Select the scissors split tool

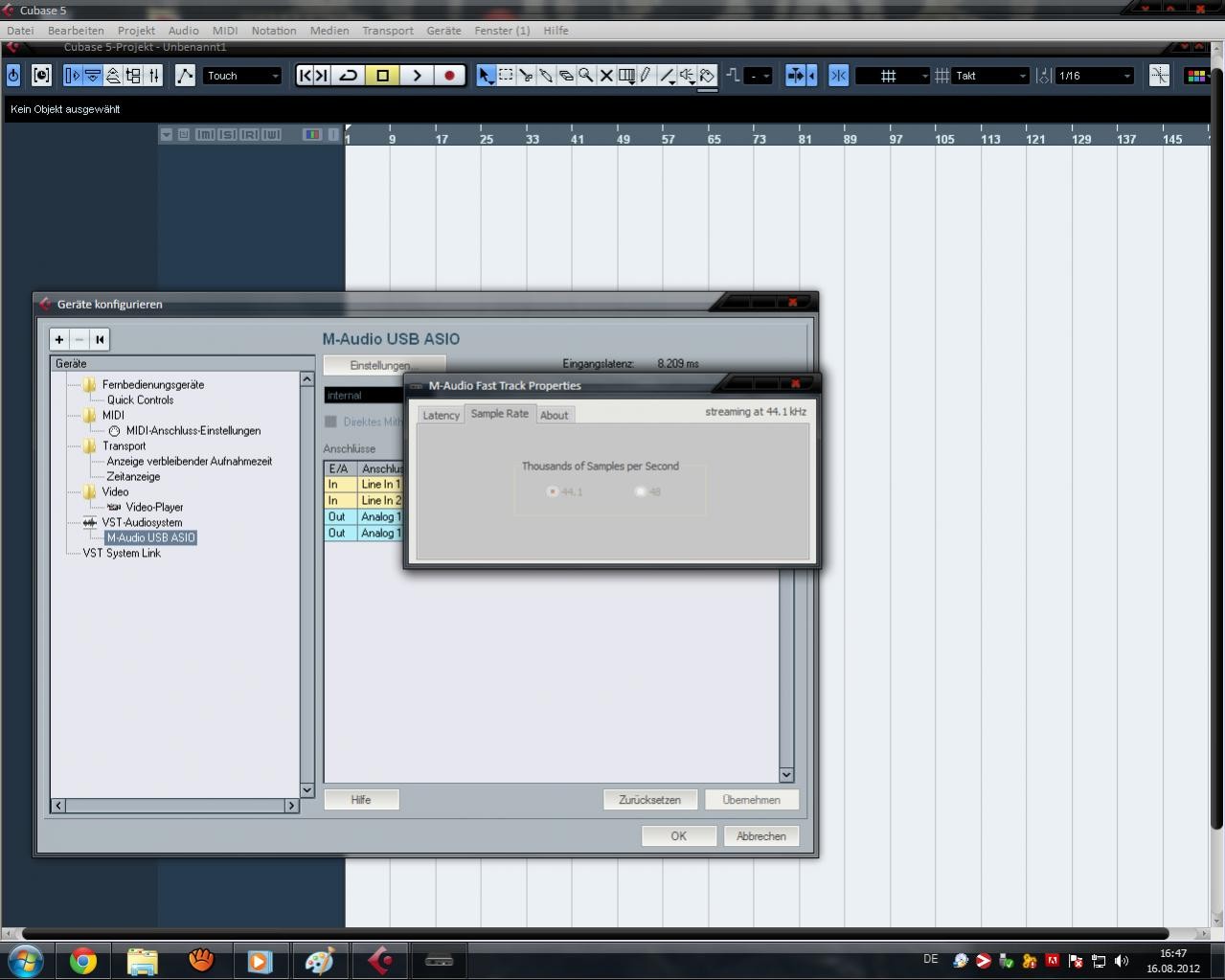(526, 76)
